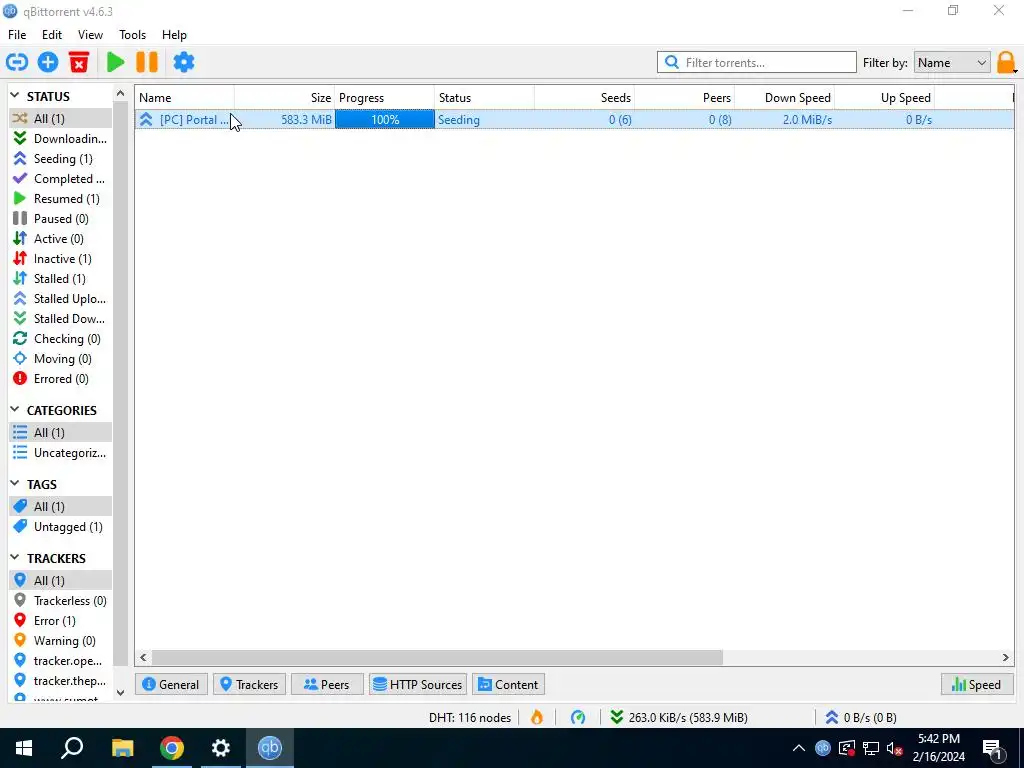Collapse the CATEGORIES section
This screenshot has width=1024, height=768.
[x=15, y=410]
